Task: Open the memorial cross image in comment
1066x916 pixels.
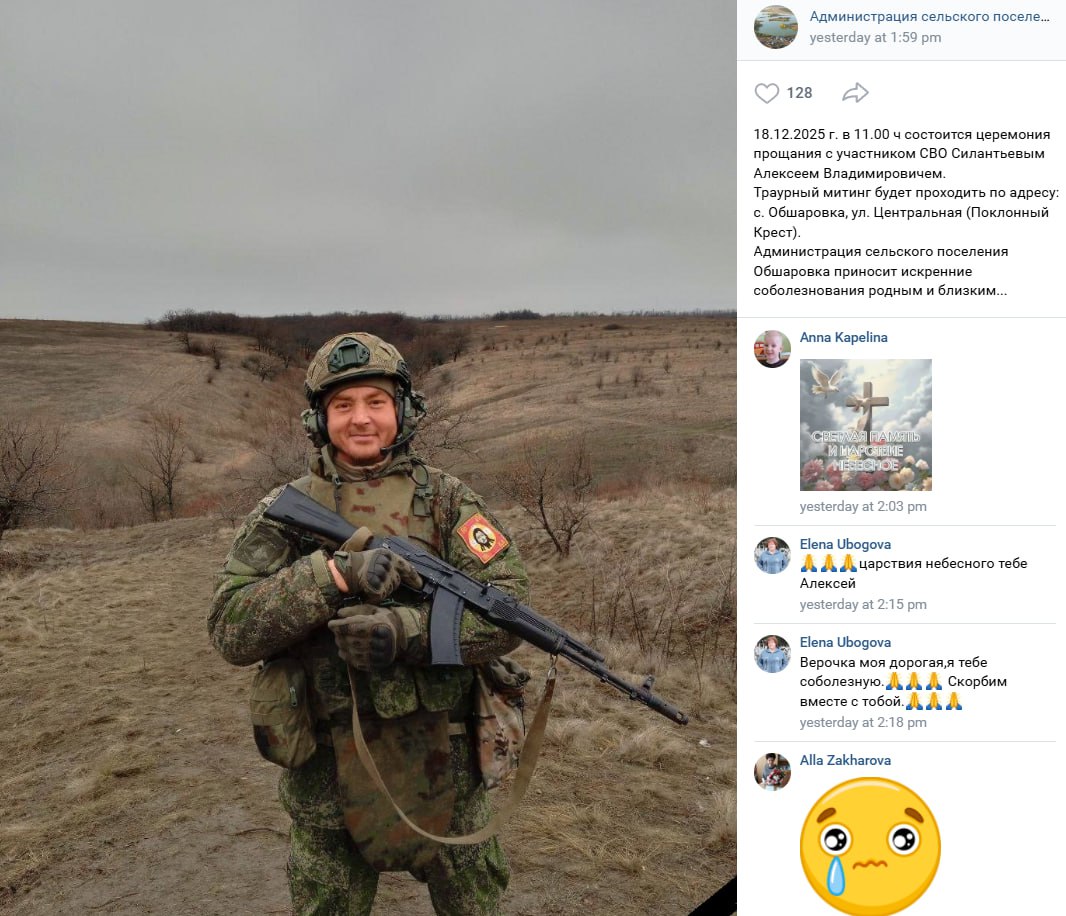Action: [865, 425]
